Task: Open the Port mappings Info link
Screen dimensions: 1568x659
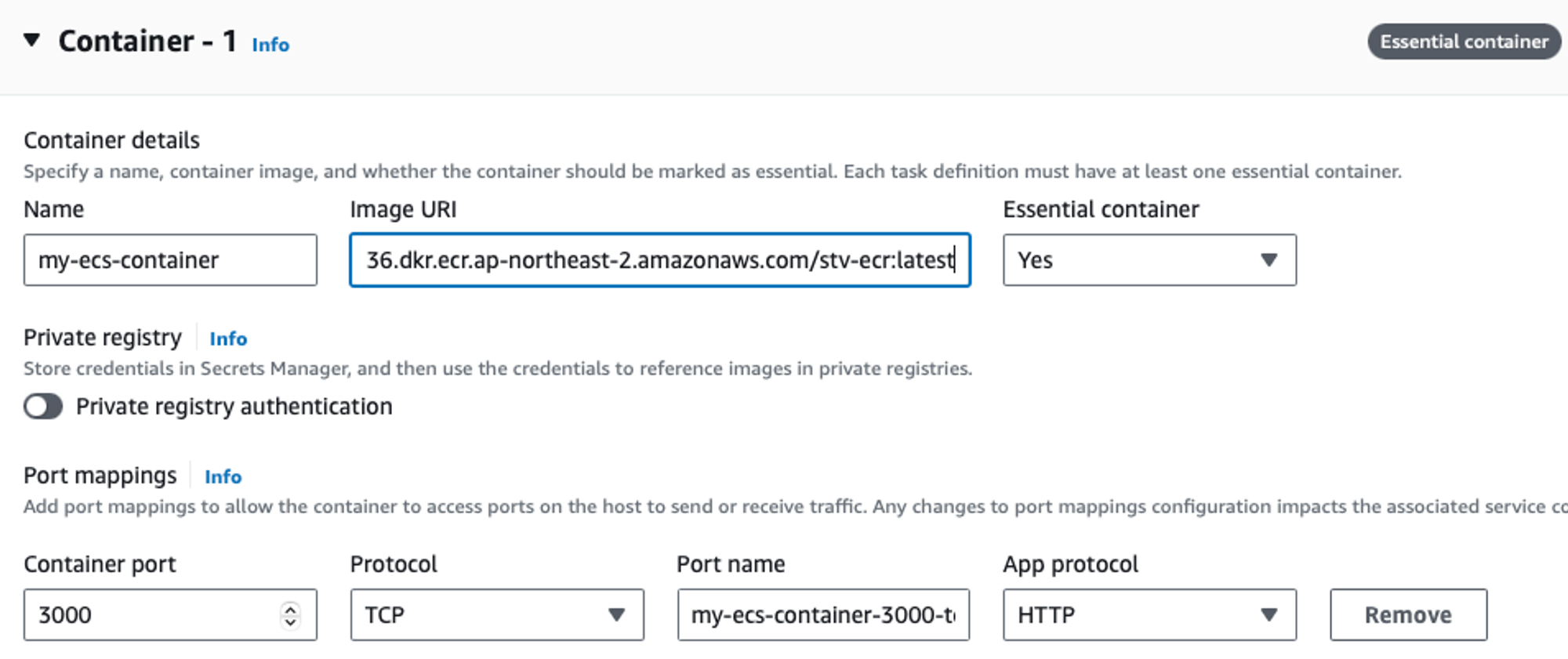Action: (x=223, y=476)
